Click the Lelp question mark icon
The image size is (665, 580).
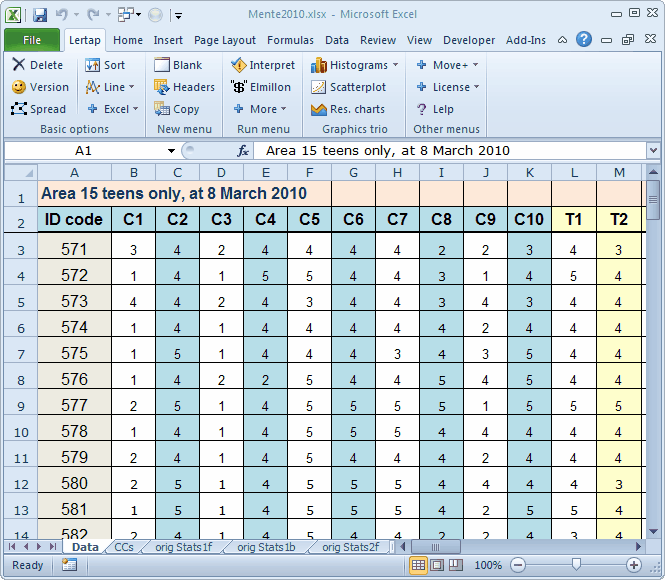[421, 109]
